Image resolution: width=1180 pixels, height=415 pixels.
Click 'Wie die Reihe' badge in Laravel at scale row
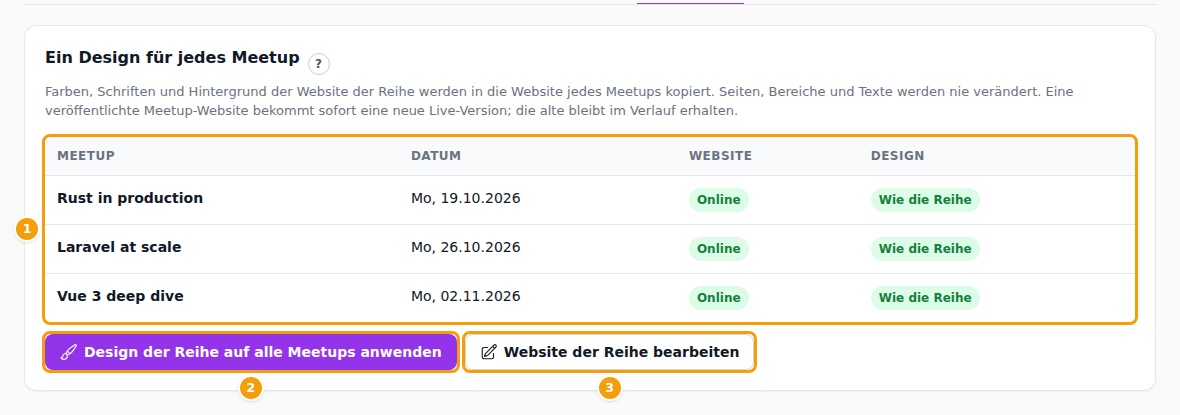(x=925, y=249)
